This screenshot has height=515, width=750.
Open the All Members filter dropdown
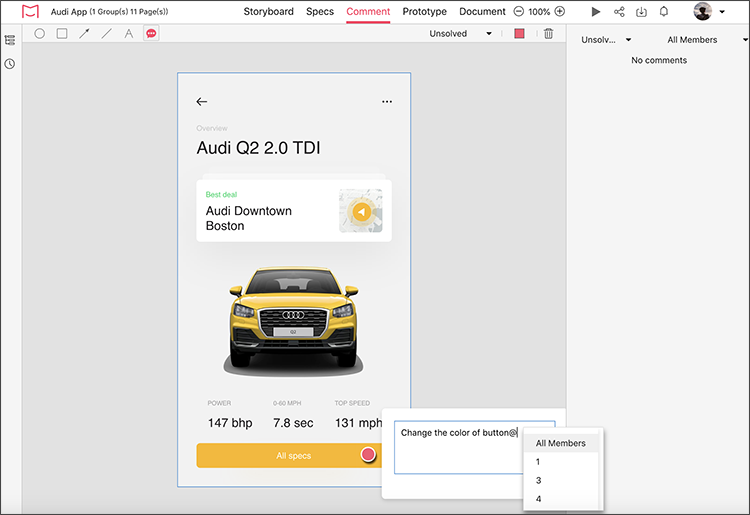[x=707, y=40]
